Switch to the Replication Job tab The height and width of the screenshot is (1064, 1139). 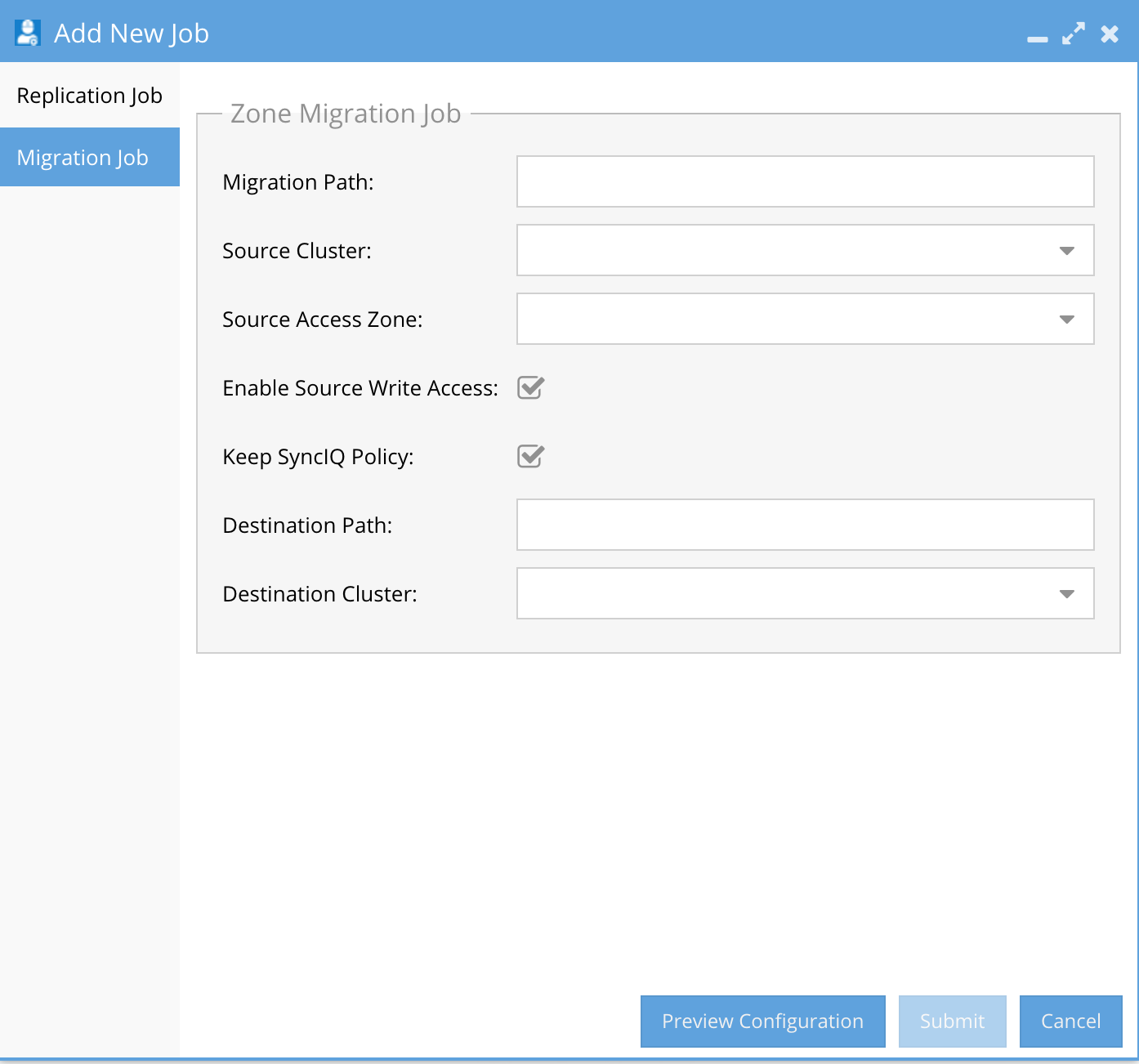[90, 96]
